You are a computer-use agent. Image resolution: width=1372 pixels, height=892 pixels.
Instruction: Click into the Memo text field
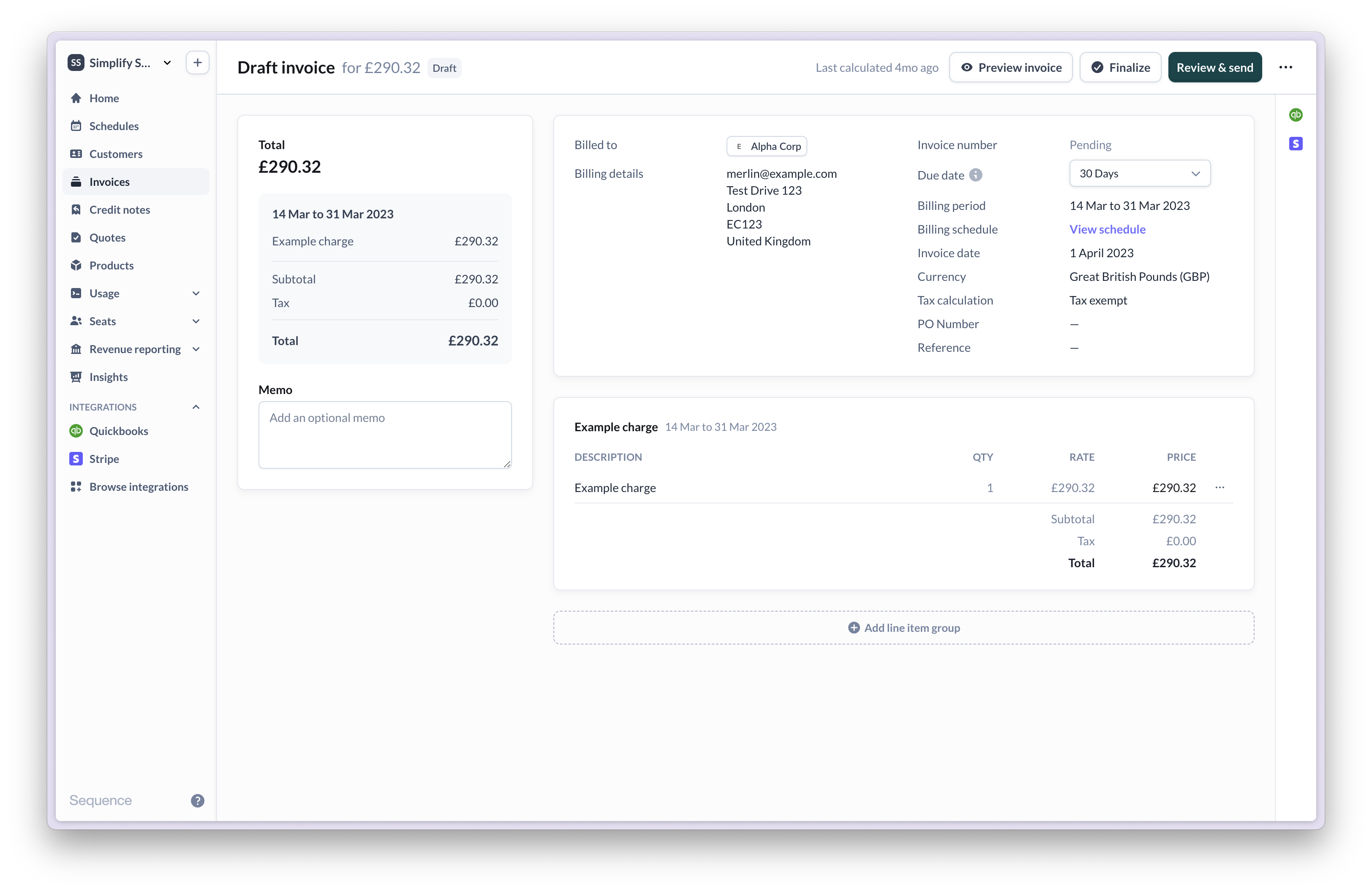(x=384, y=435)
